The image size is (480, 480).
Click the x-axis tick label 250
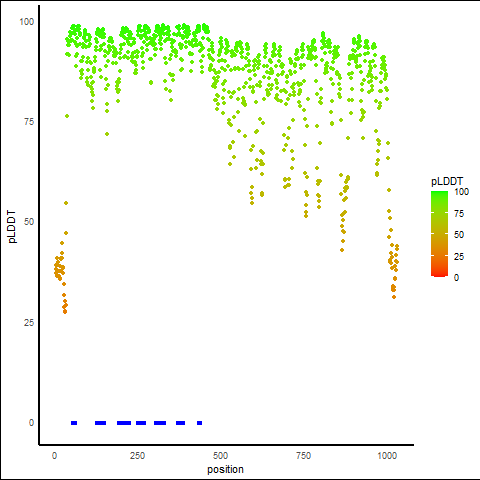click(x=137, y=456)
